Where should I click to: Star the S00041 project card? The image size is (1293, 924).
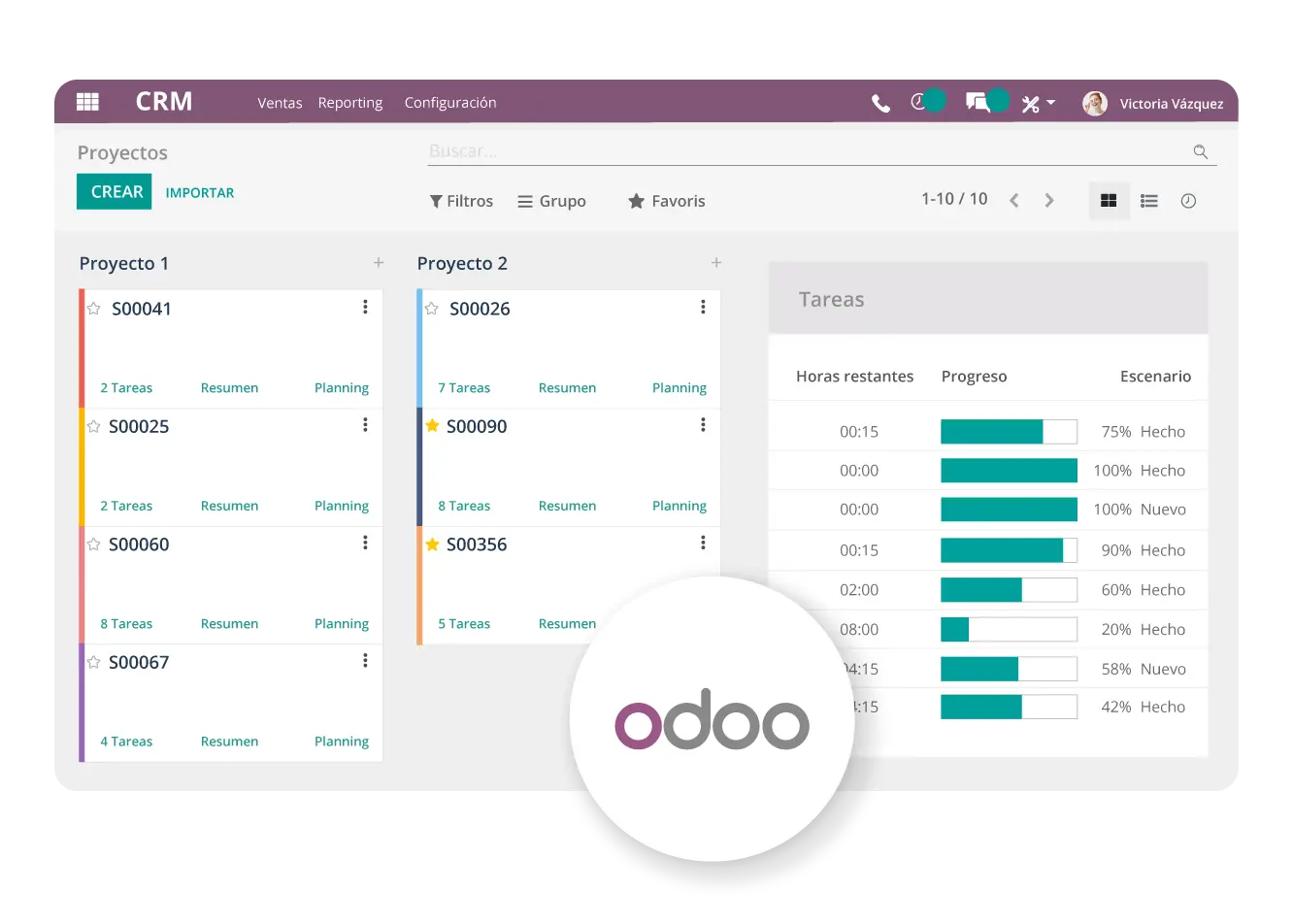(94, 309)
